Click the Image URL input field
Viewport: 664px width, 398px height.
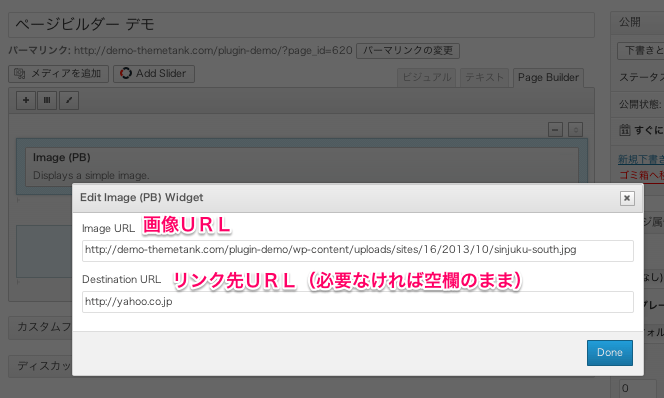(x=358, y=250)
